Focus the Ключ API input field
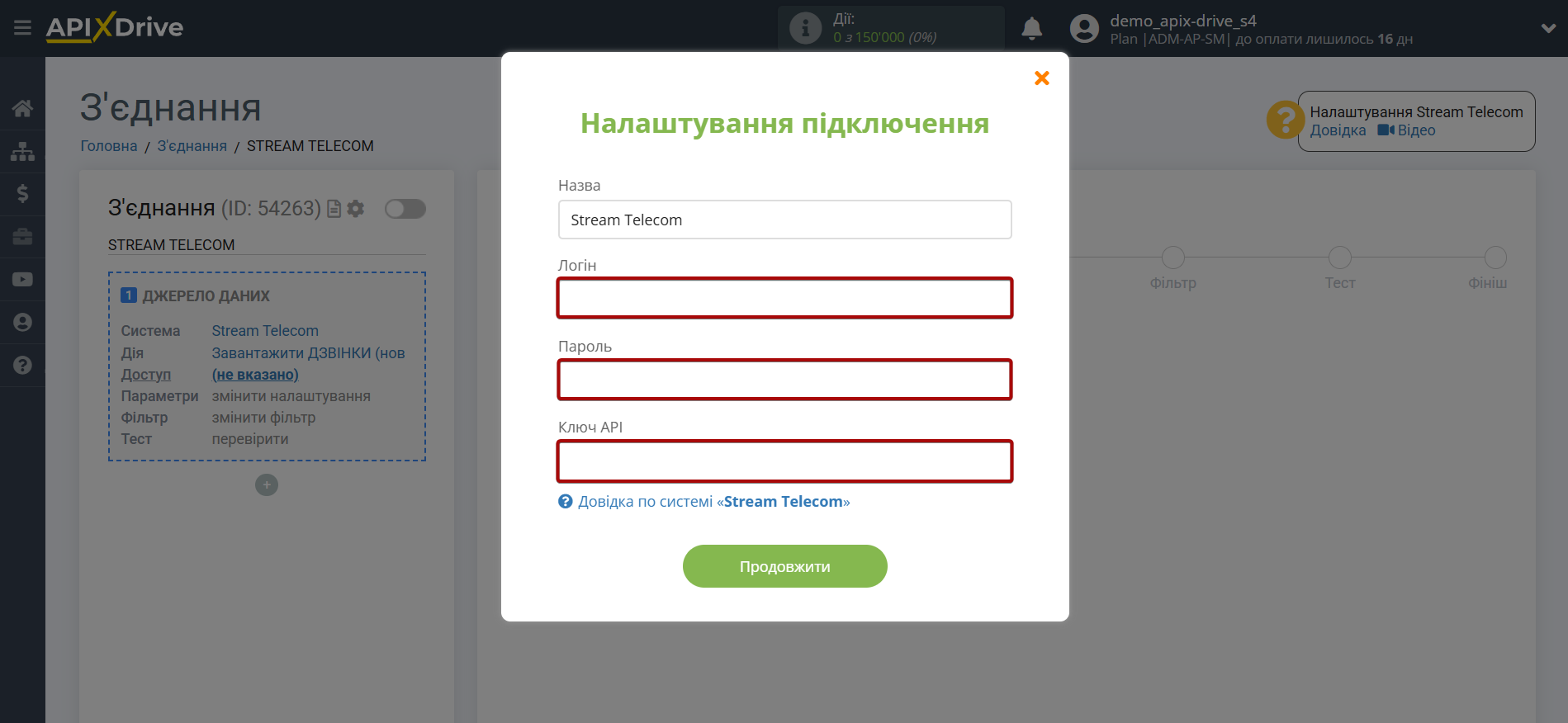Viewport: 1568px width, 723px height. [x=784, y=461]
